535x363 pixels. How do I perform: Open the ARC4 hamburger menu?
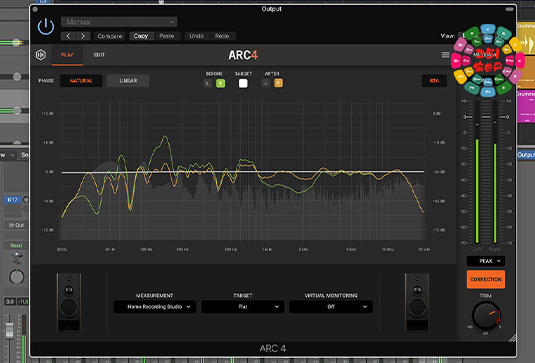pos(445,55)
